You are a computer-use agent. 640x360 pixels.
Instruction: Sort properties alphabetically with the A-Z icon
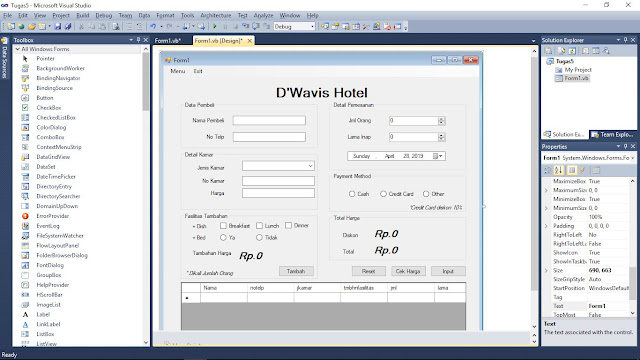click(558, 170)
